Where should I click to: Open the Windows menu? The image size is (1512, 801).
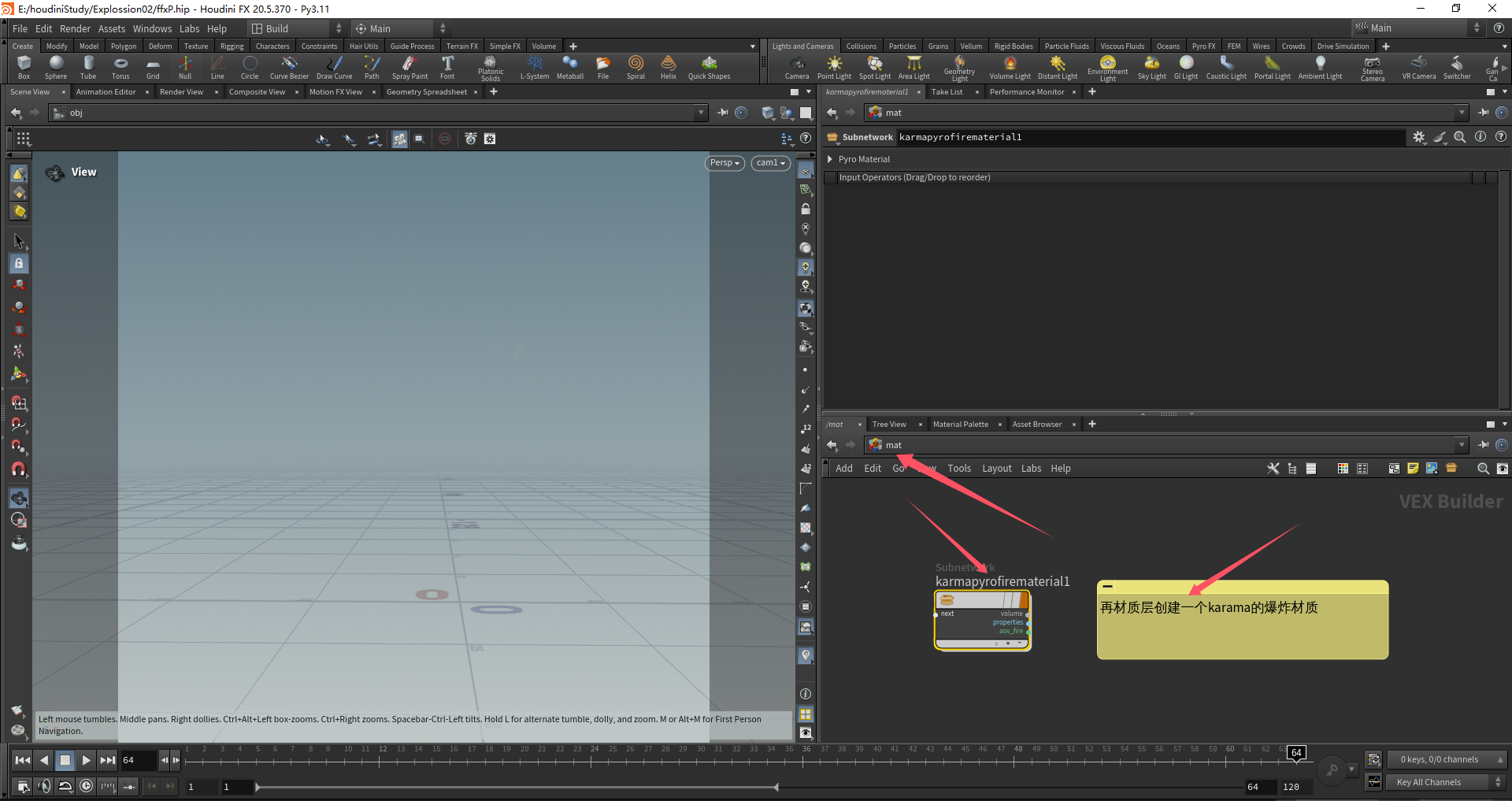pyautogui.click(x=152, y=28)
